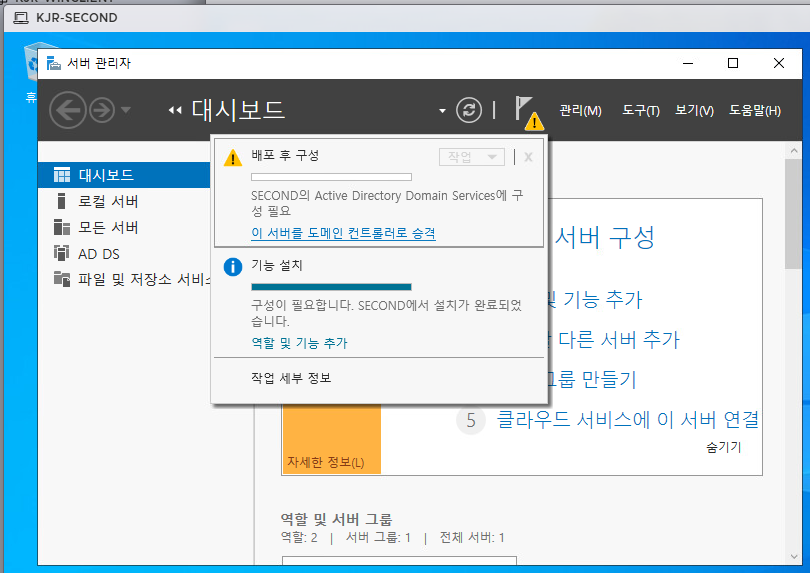Click the 대시보드 grid icon in sidebar
This screenshot has height=573, width=810.
(x=61, y=175)
